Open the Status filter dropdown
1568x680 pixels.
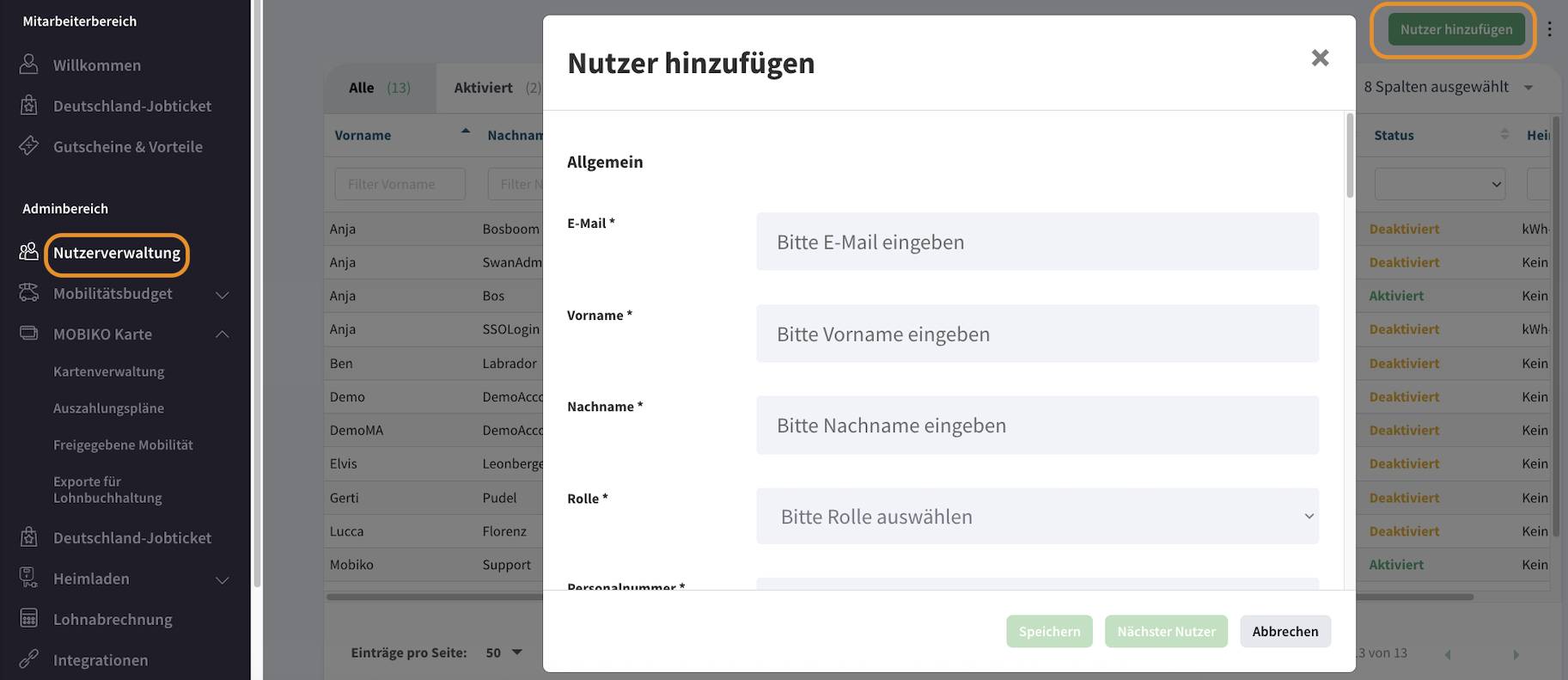coord(1439,184)
